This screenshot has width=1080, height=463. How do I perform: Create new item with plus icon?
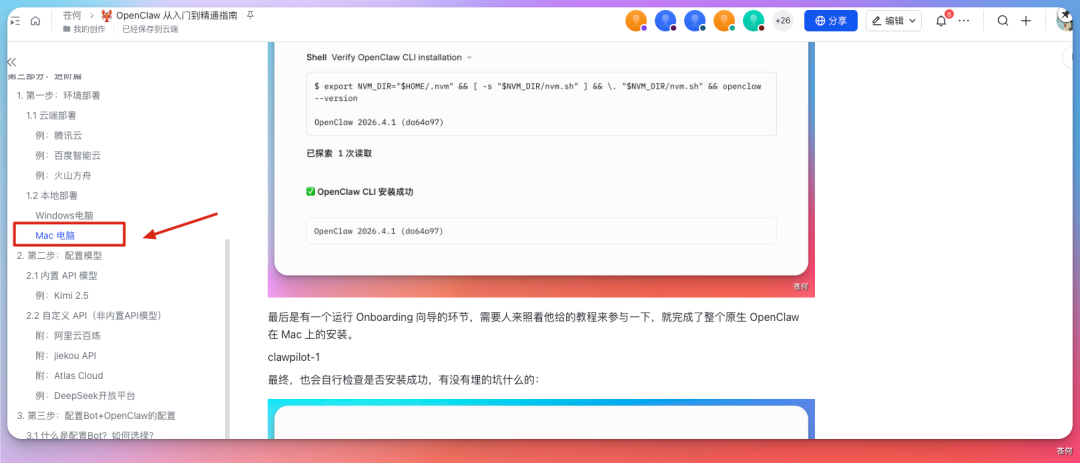[1026, 21]
